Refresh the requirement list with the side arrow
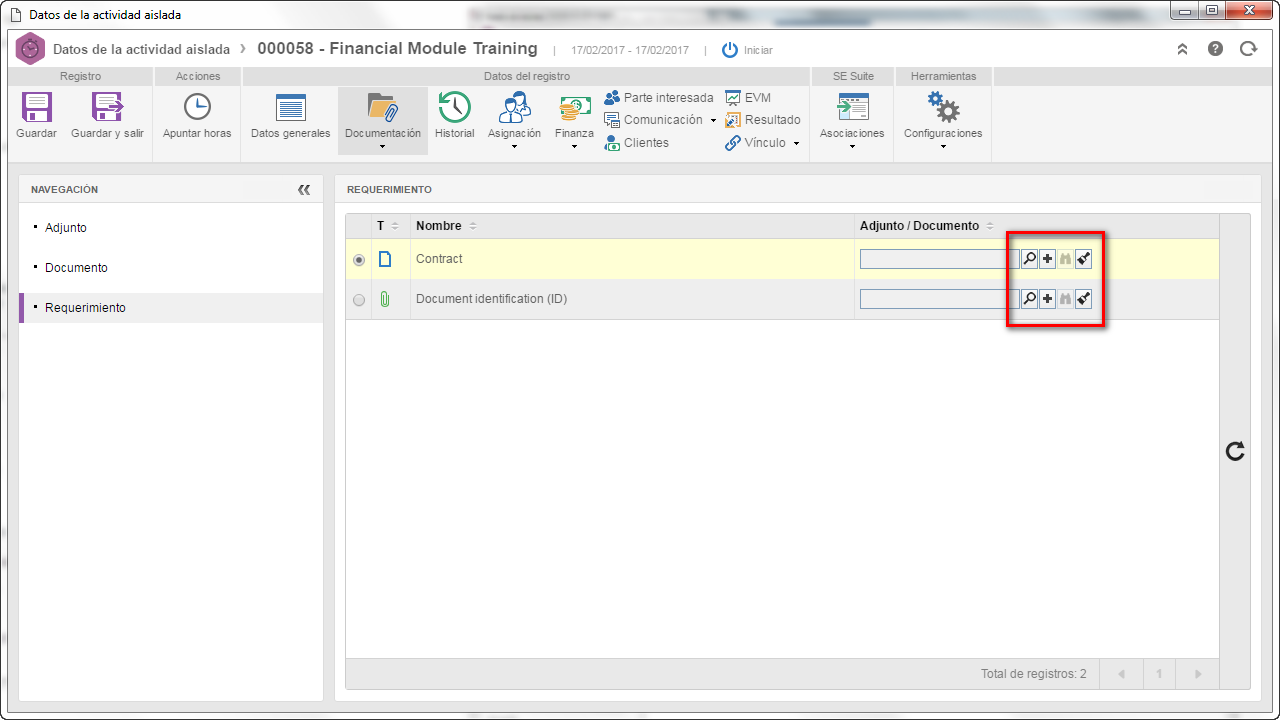This screenshot has width=1280, height=720. coord(1235,451)
